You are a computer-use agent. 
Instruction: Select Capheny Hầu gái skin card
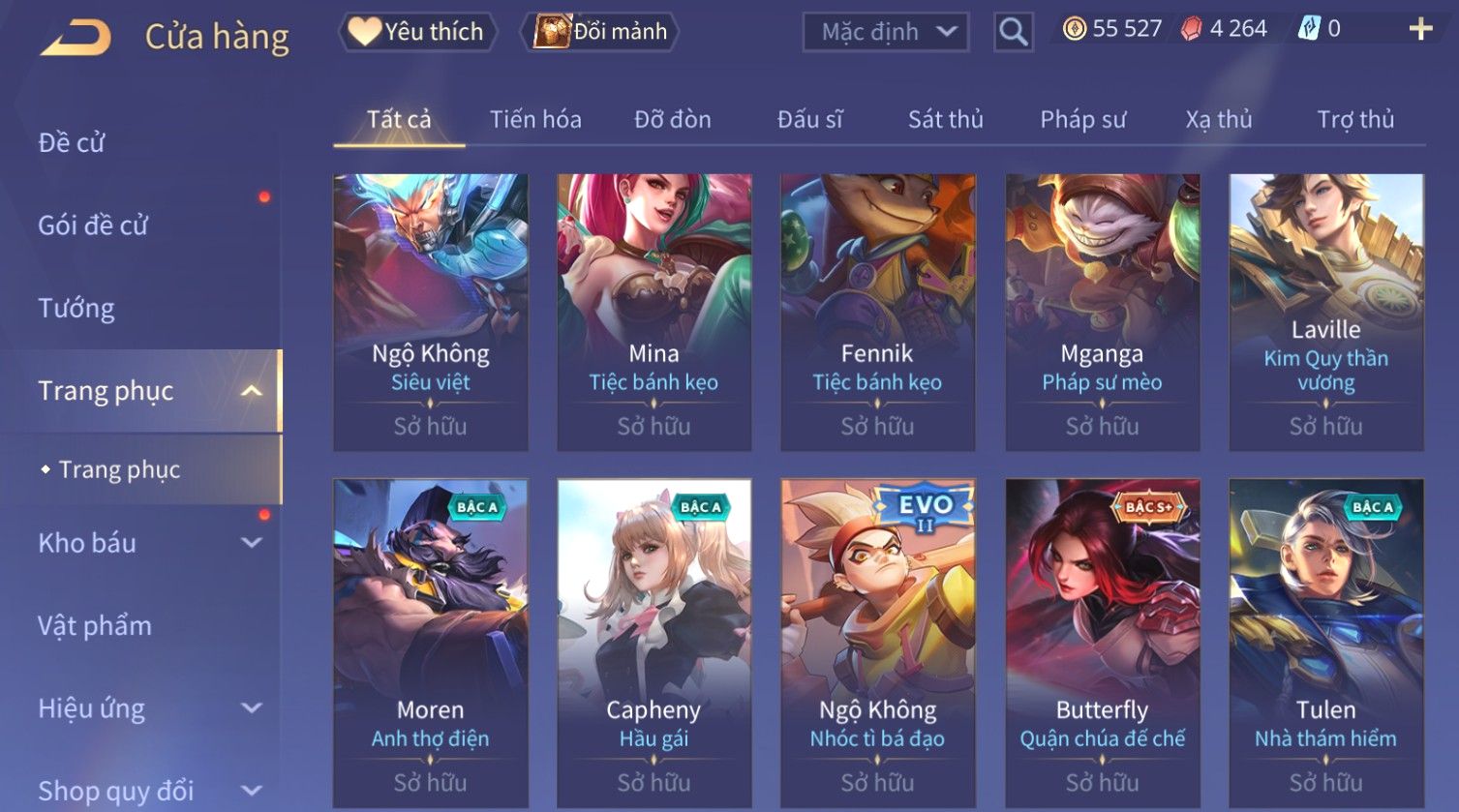[x=654, y=644]
